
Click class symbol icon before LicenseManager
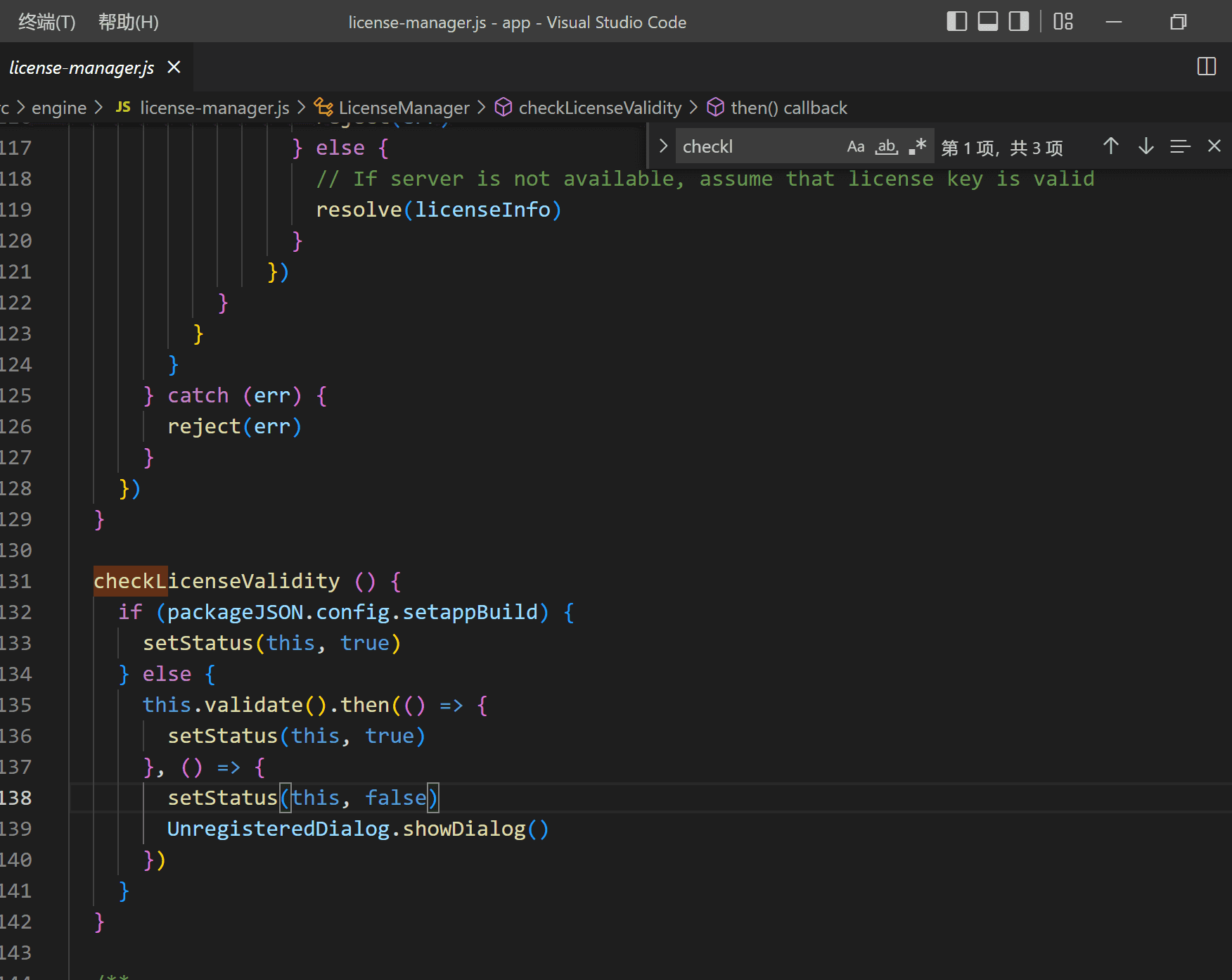point(323,107)
